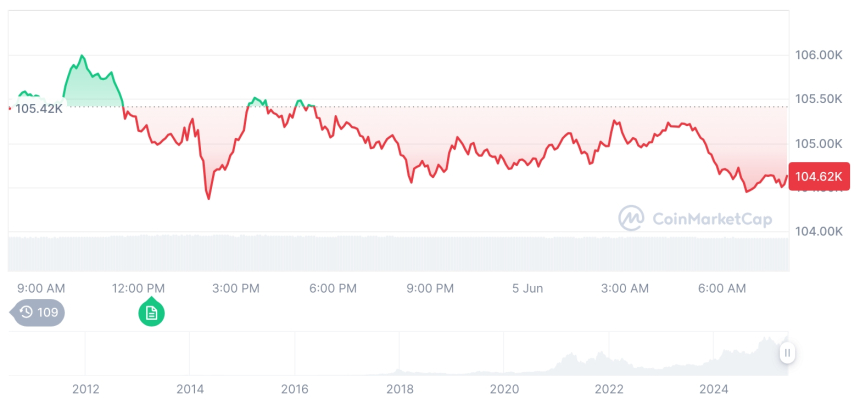The width and height of the screenshot is (860, 401).
Task: Select 2022 on the overview timeline
Action: click(x=609, y=389)
